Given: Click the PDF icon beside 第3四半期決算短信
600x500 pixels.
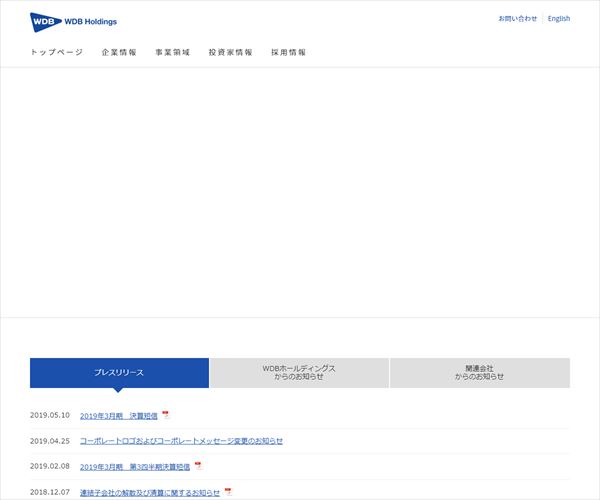Looking at the screenshot, I should tap(198, 466).
